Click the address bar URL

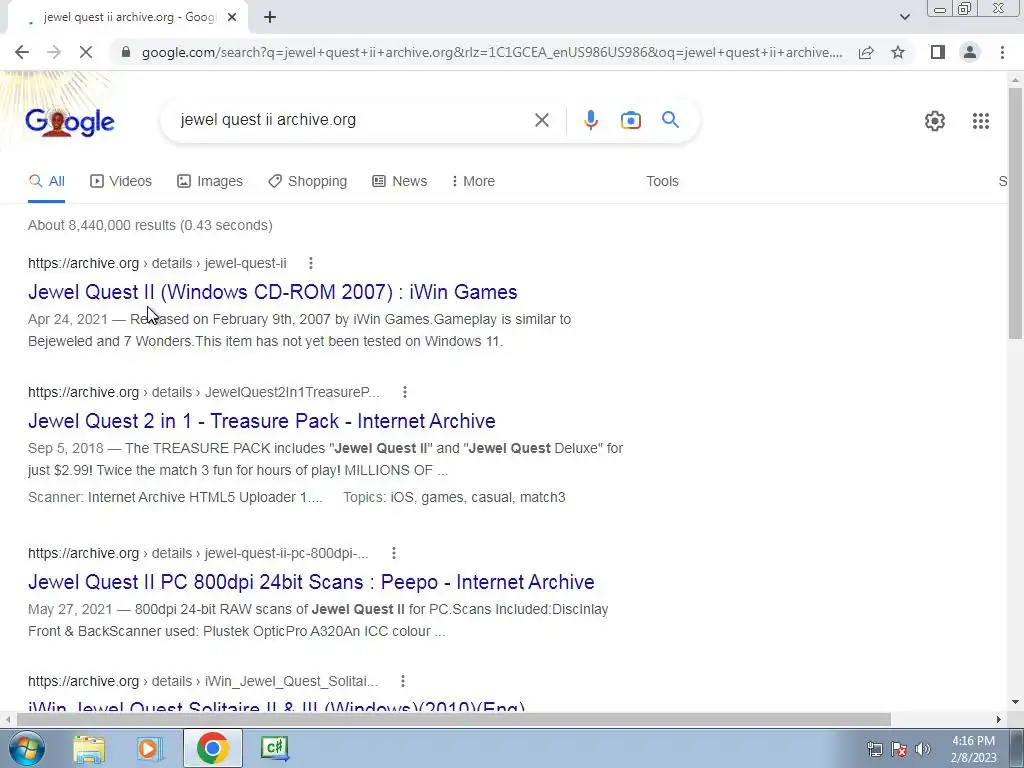(492, 52)
